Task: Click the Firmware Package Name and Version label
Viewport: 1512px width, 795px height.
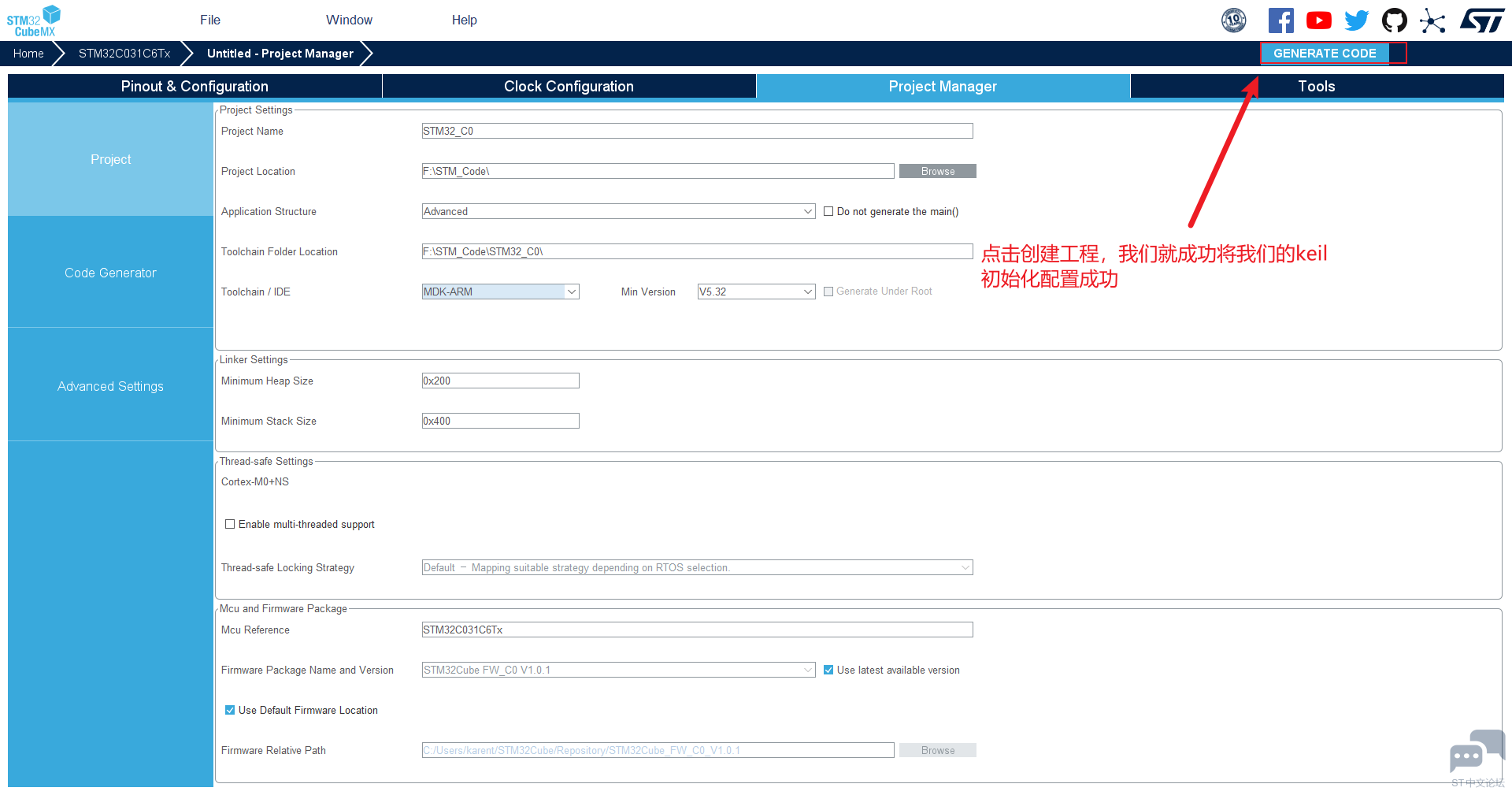Action: [x=307, y=670]
